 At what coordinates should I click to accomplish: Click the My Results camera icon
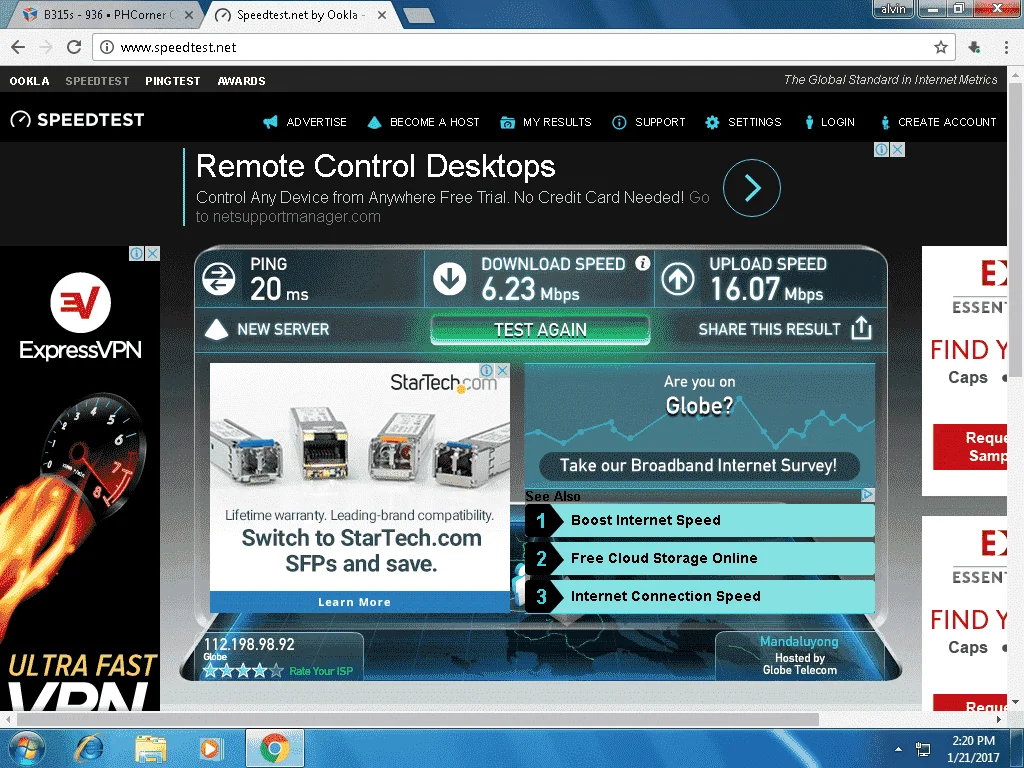(x=507, y=122)
